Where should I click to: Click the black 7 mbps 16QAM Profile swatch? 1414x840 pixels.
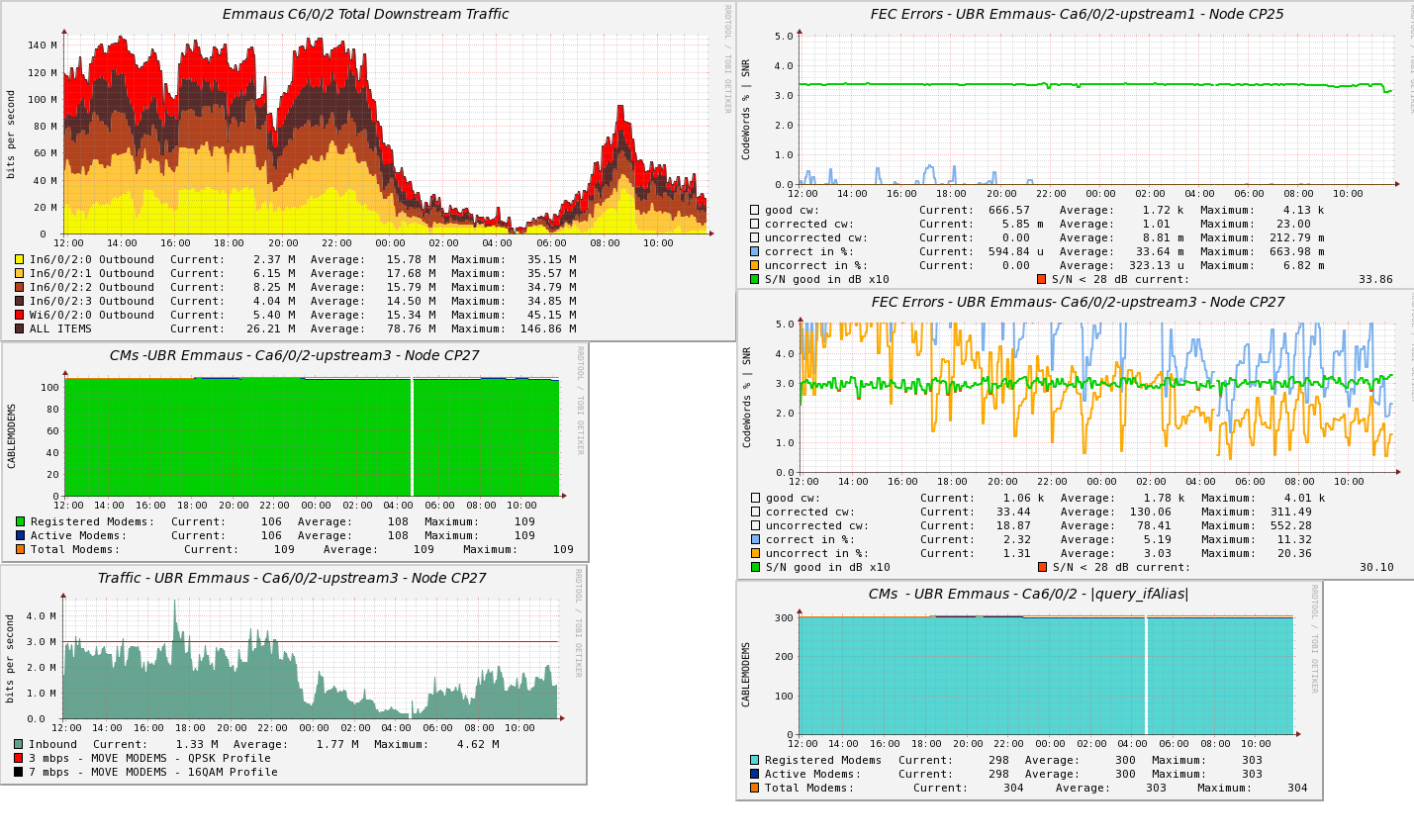coord(18,772)
